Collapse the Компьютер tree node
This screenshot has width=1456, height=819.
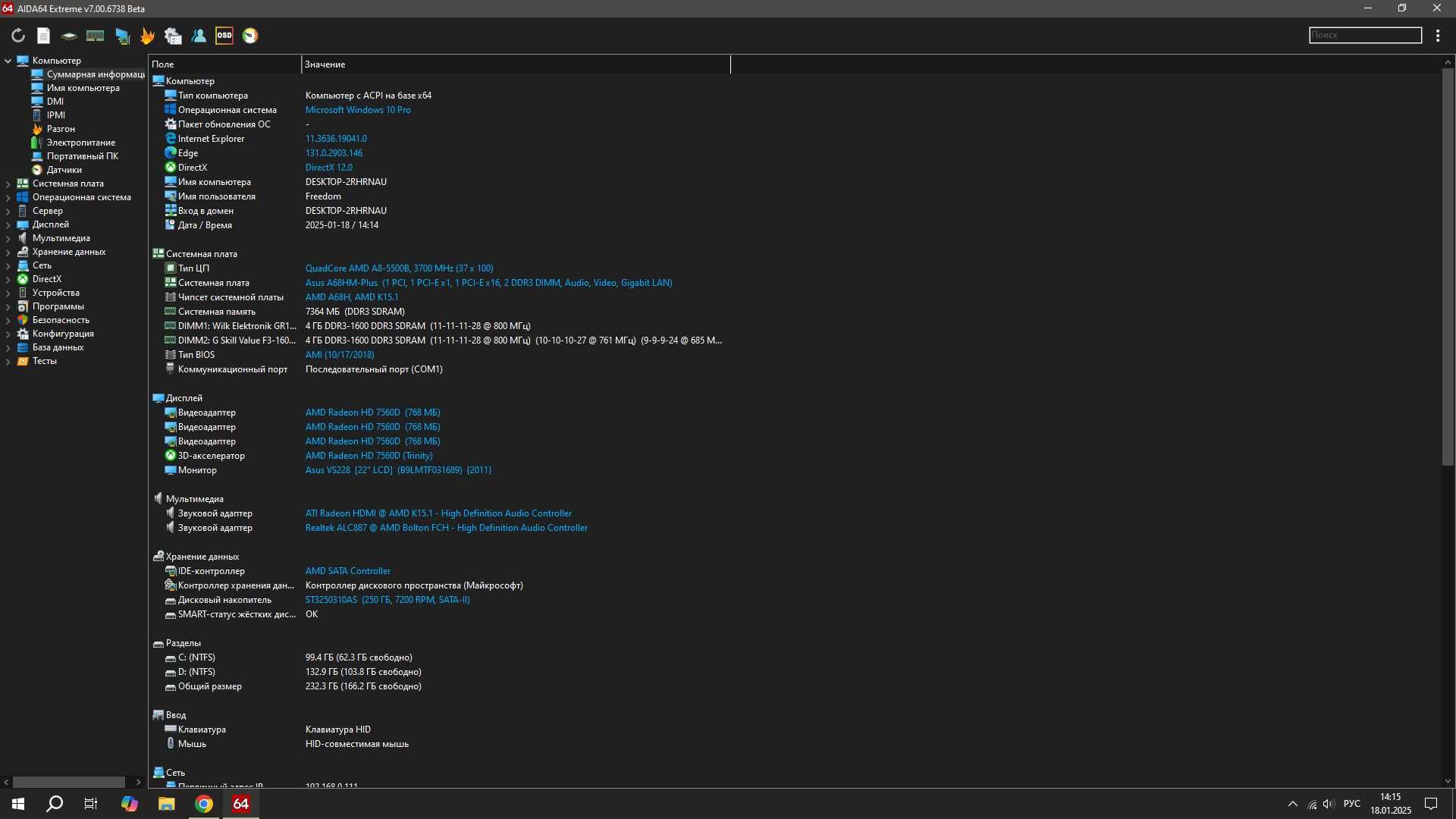point(8,61)
